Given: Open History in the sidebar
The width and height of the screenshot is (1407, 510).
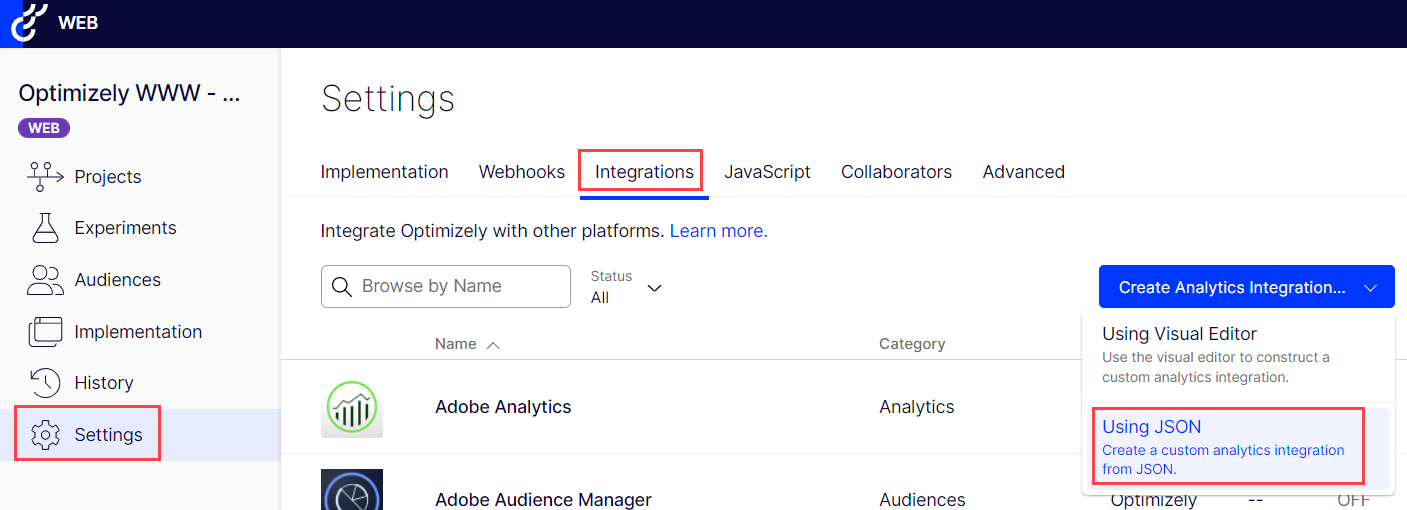Looking at the screenshot, I should click(x=104, y=383).
